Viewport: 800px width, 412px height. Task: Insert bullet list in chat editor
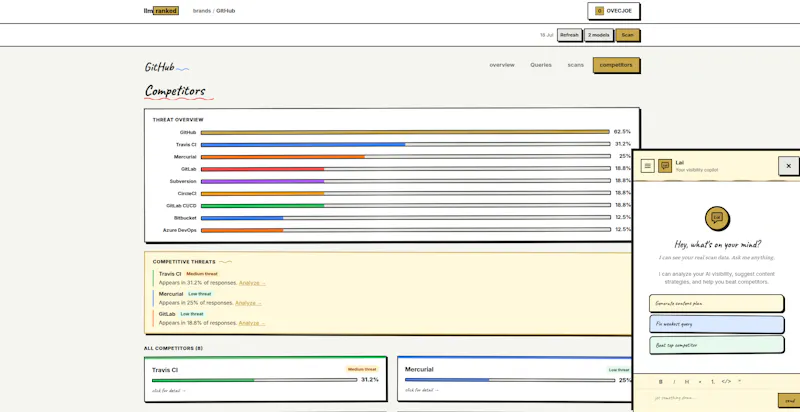point(700,381)
